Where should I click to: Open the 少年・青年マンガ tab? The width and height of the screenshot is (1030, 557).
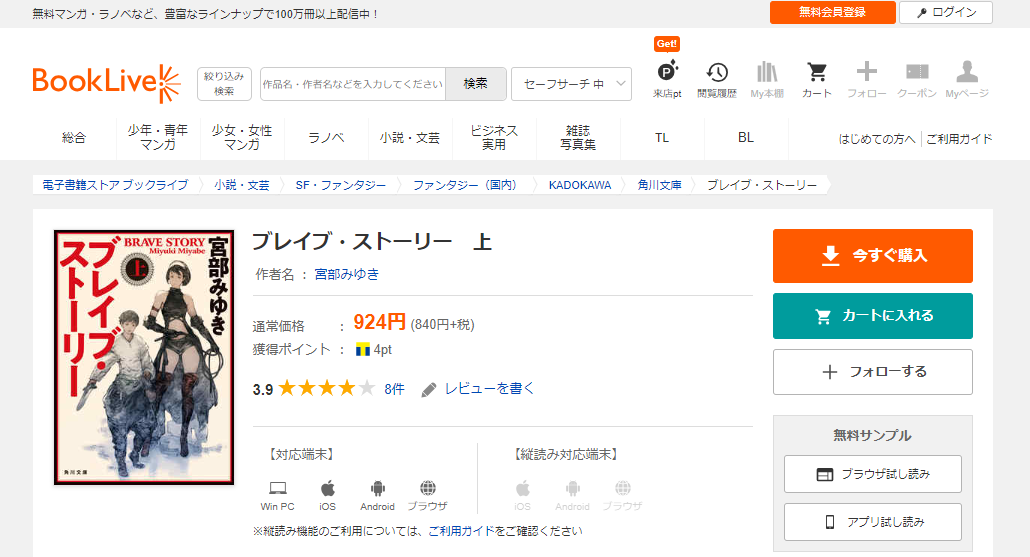click(158, 138)
